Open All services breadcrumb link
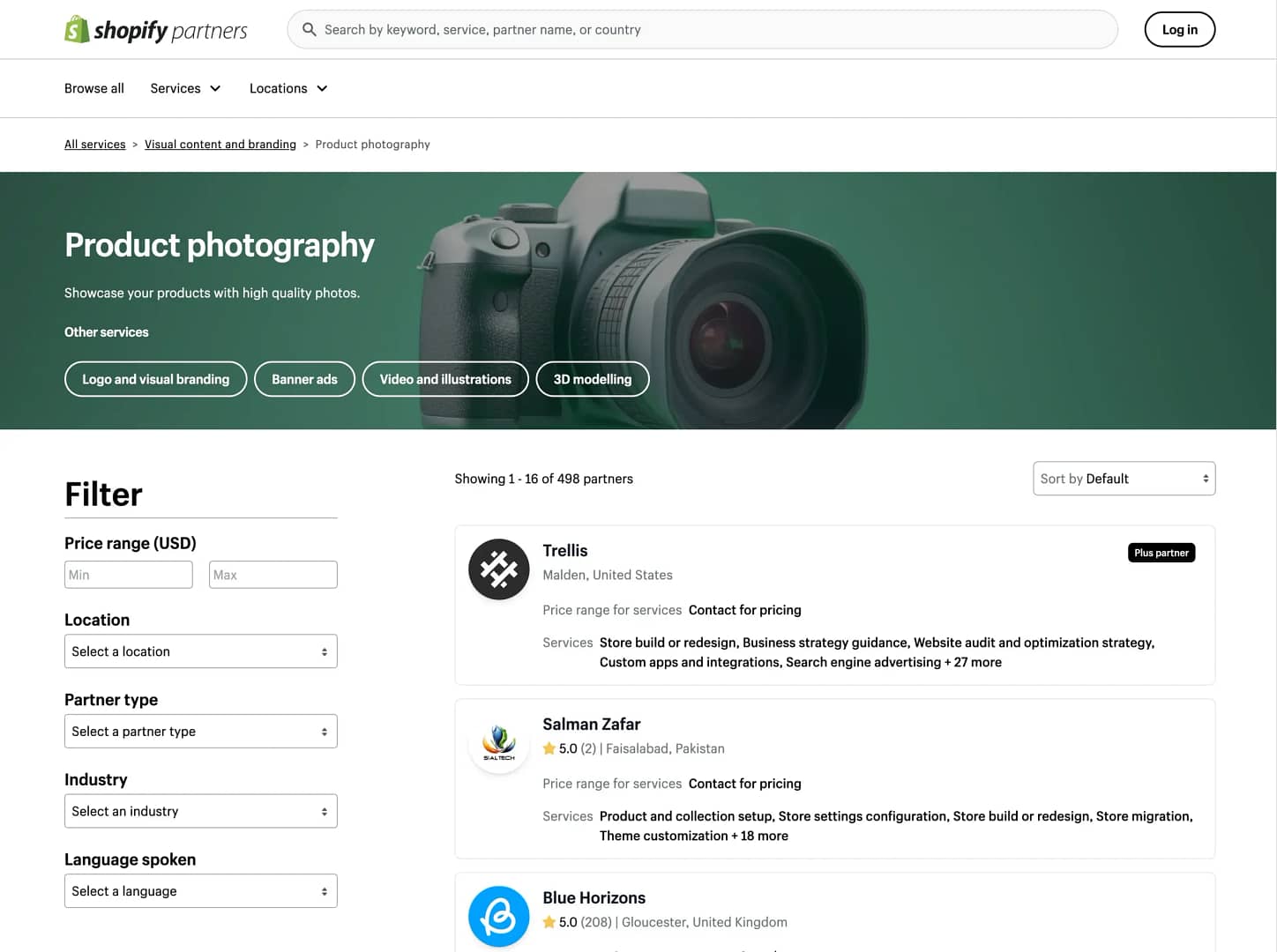Viewport: 1277px width, 952px height. click(95, 145)
